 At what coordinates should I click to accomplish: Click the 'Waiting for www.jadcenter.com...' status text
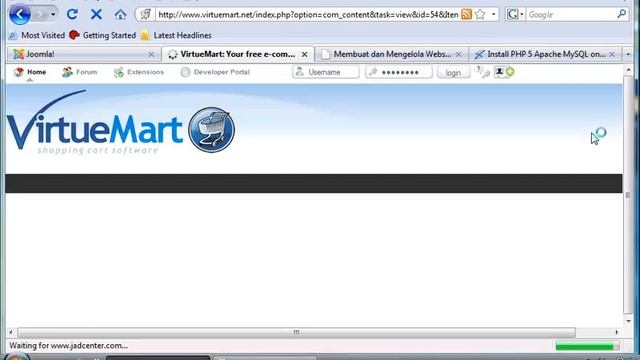pos(69,346)
